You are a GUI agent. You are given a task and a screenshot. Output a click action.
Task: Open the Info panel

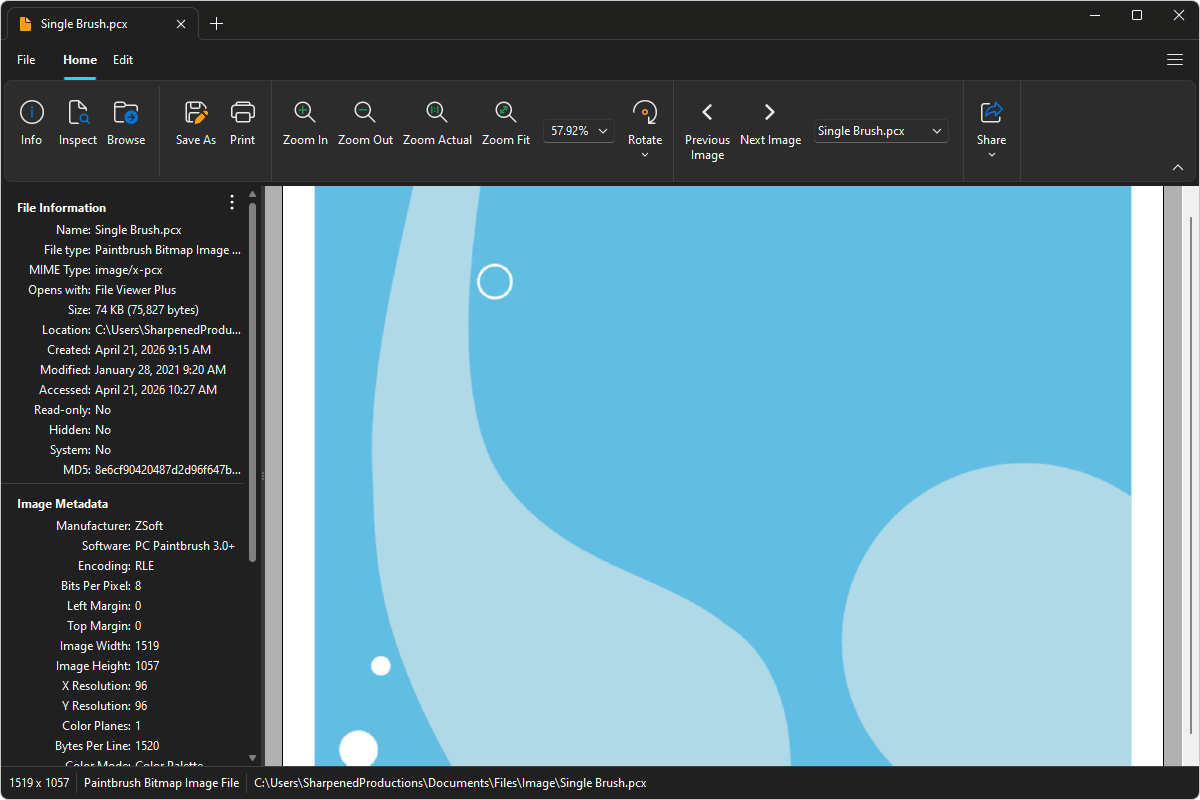tap(31, 122)
